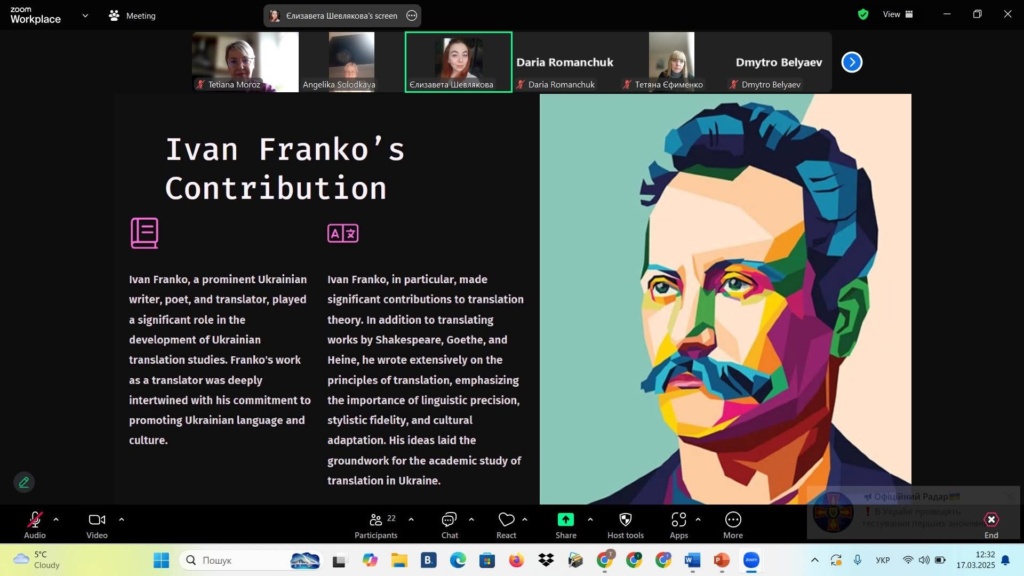Toggle the Video camera button

[97, 525]
